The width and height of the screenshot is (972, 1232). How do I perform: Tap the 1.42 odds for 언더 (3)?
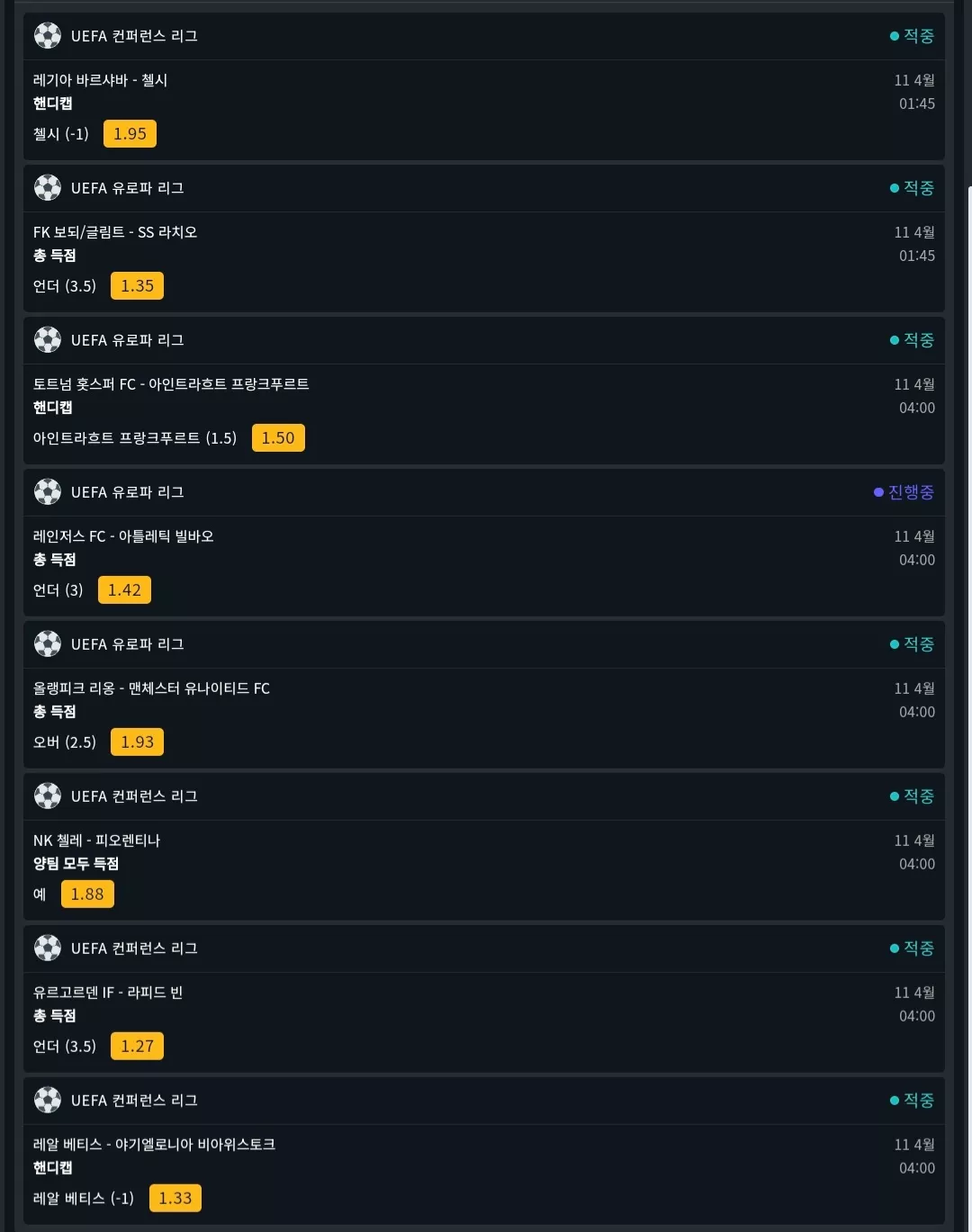click(124, 590)
